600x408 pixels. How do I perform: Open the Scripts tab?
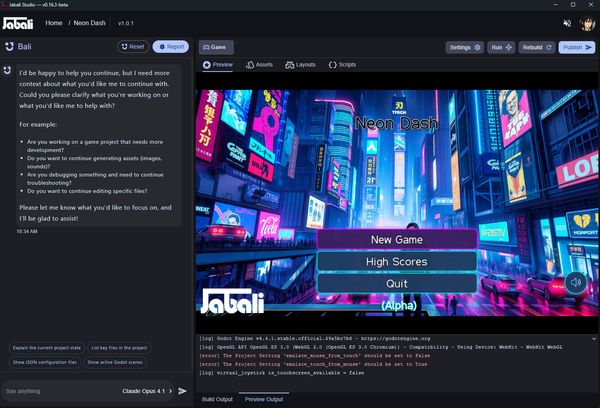342,64
